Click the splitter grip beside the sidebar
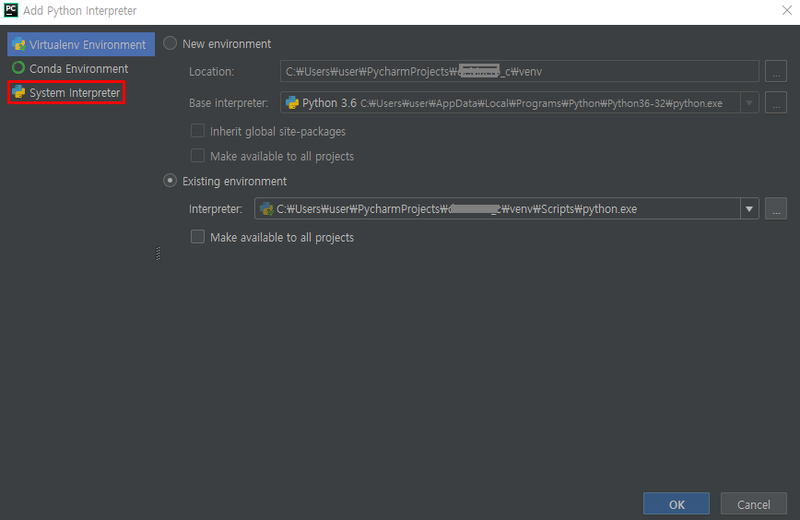 click(x=158, y=253)
